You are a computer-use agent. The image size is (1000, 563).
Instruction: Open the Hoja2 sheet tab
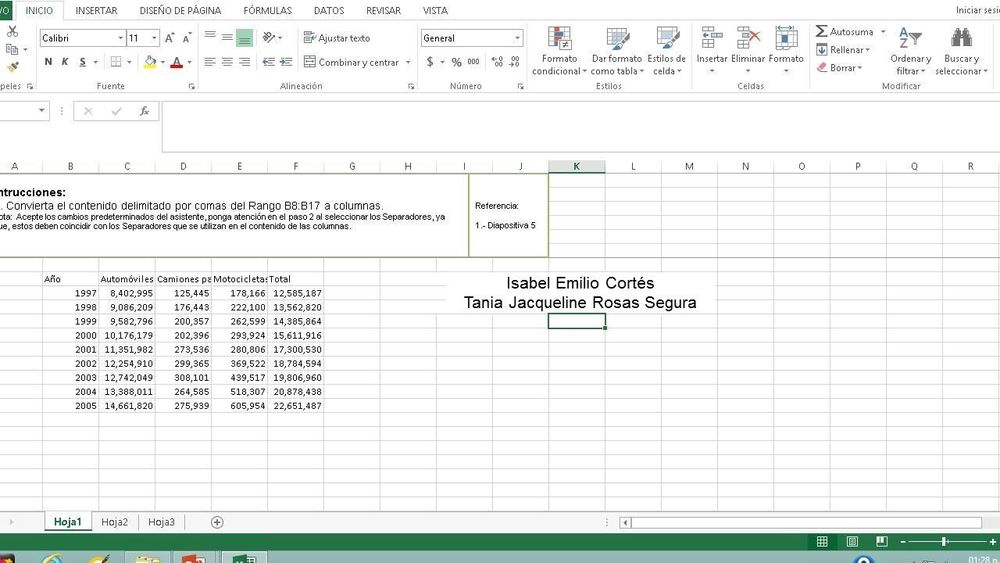pyautogui.click(x=114, y=522)
